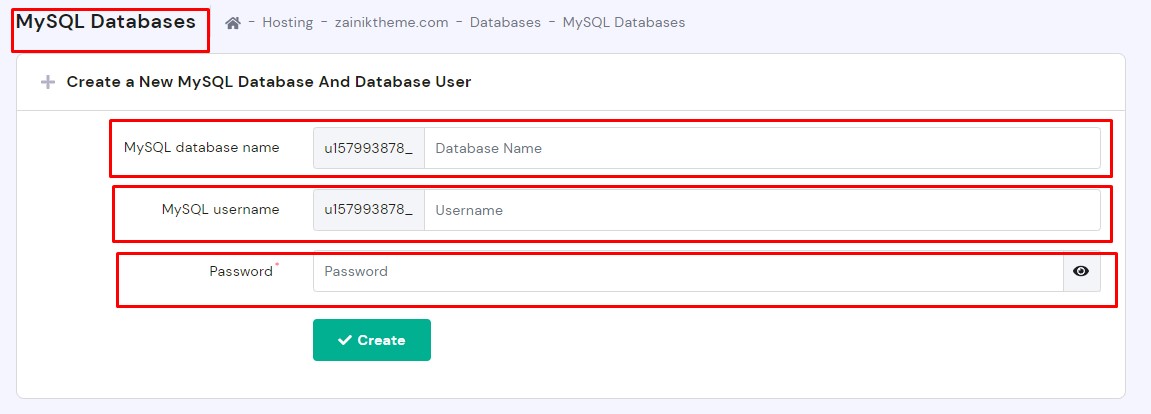Image resolution: width=1151 pixels, height=414 pixels.
Task: Click the u157993878_ prefix beside Username
Action: tap(368, 210)
